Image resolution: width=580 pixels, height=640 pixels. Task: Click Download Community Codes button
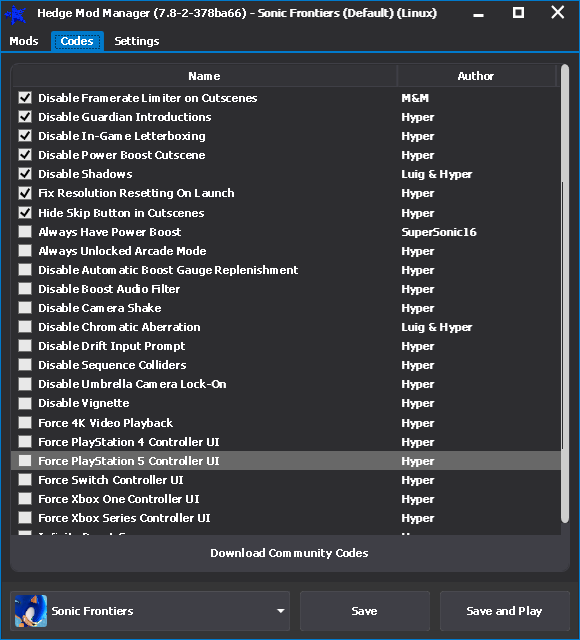pos(289,553)
